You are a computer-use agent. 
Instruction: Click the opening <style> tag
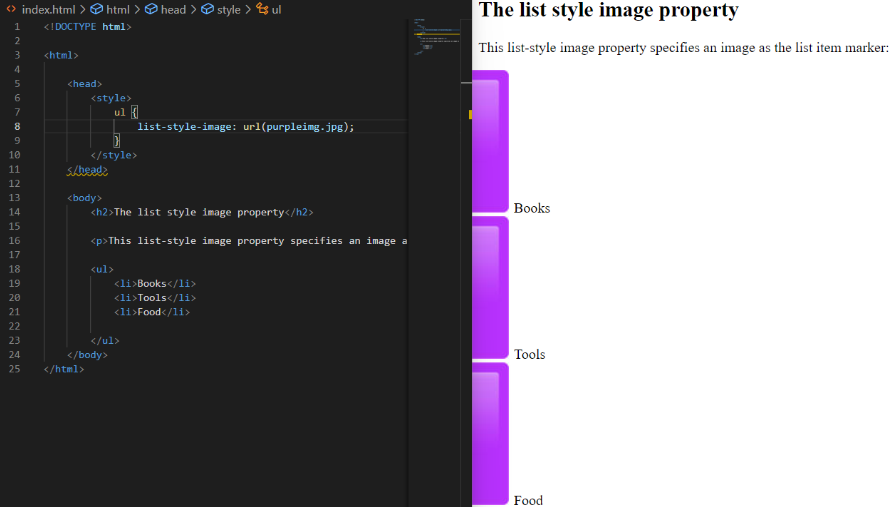coord(111,98)
